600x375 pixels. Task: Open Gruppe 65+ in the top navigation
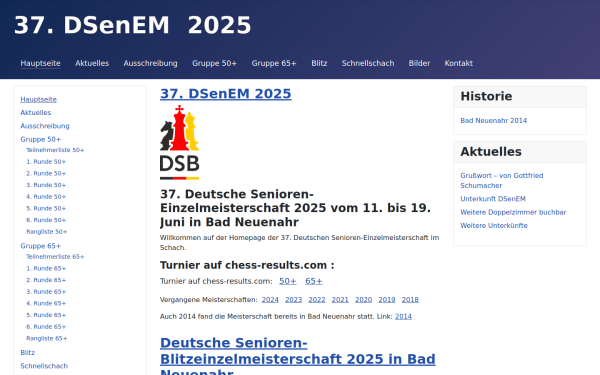tap(274, 63)
